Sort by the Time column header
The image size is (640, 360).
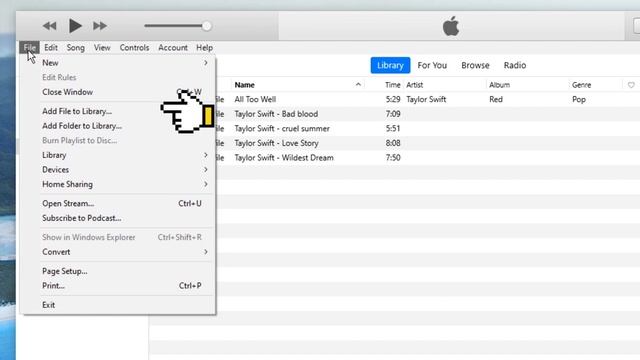(393, 85)
